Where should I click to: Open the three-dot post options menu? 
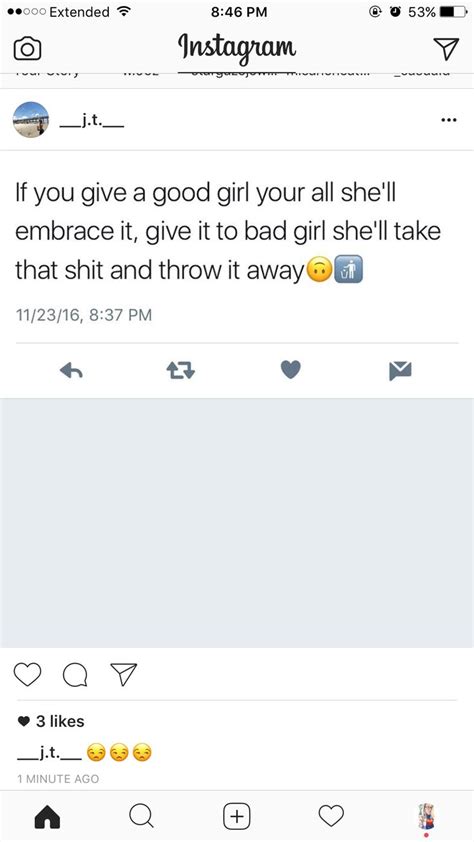click(448, 120)
